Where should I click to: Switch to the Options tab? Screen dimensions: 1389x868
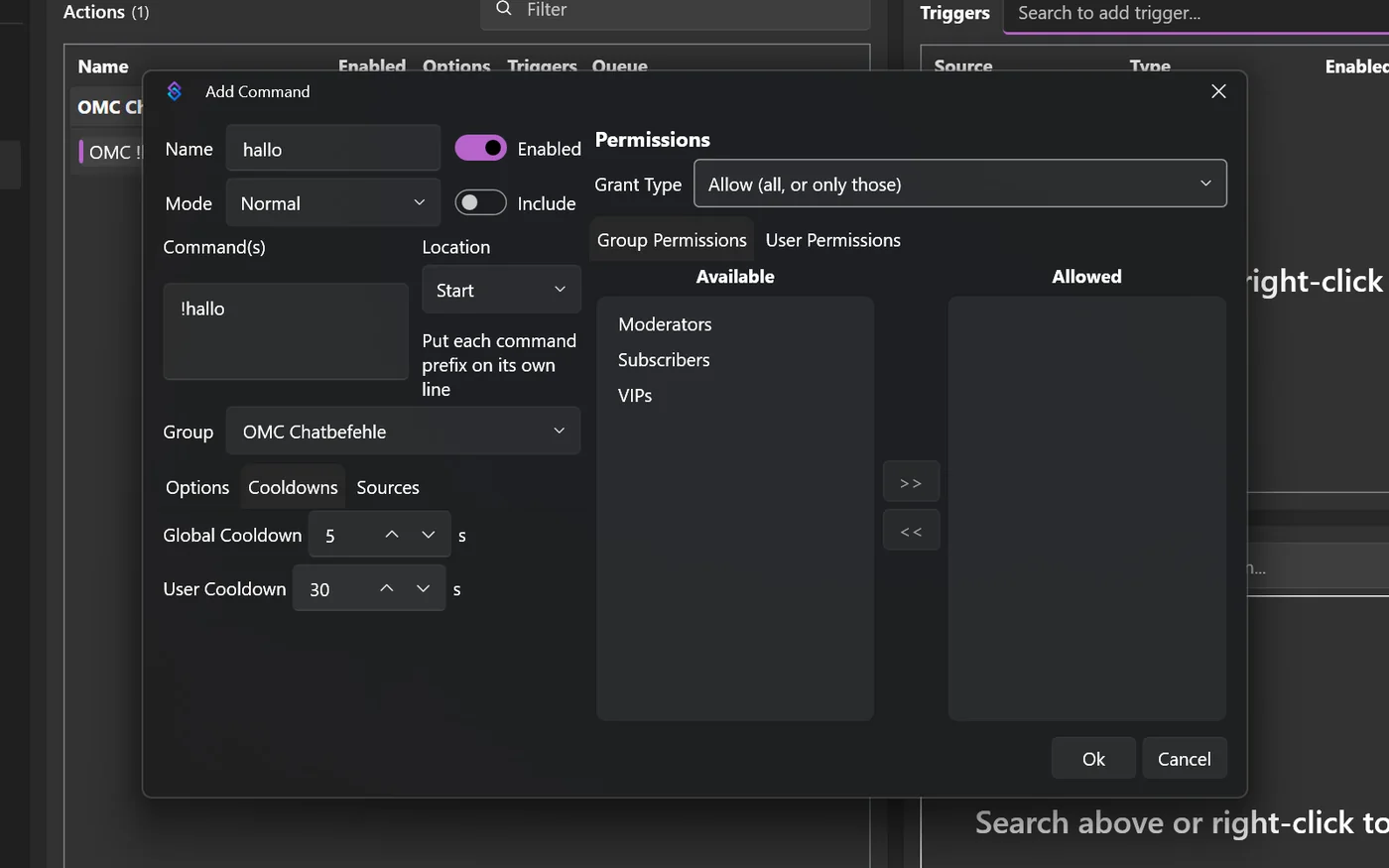coord(197,487)
